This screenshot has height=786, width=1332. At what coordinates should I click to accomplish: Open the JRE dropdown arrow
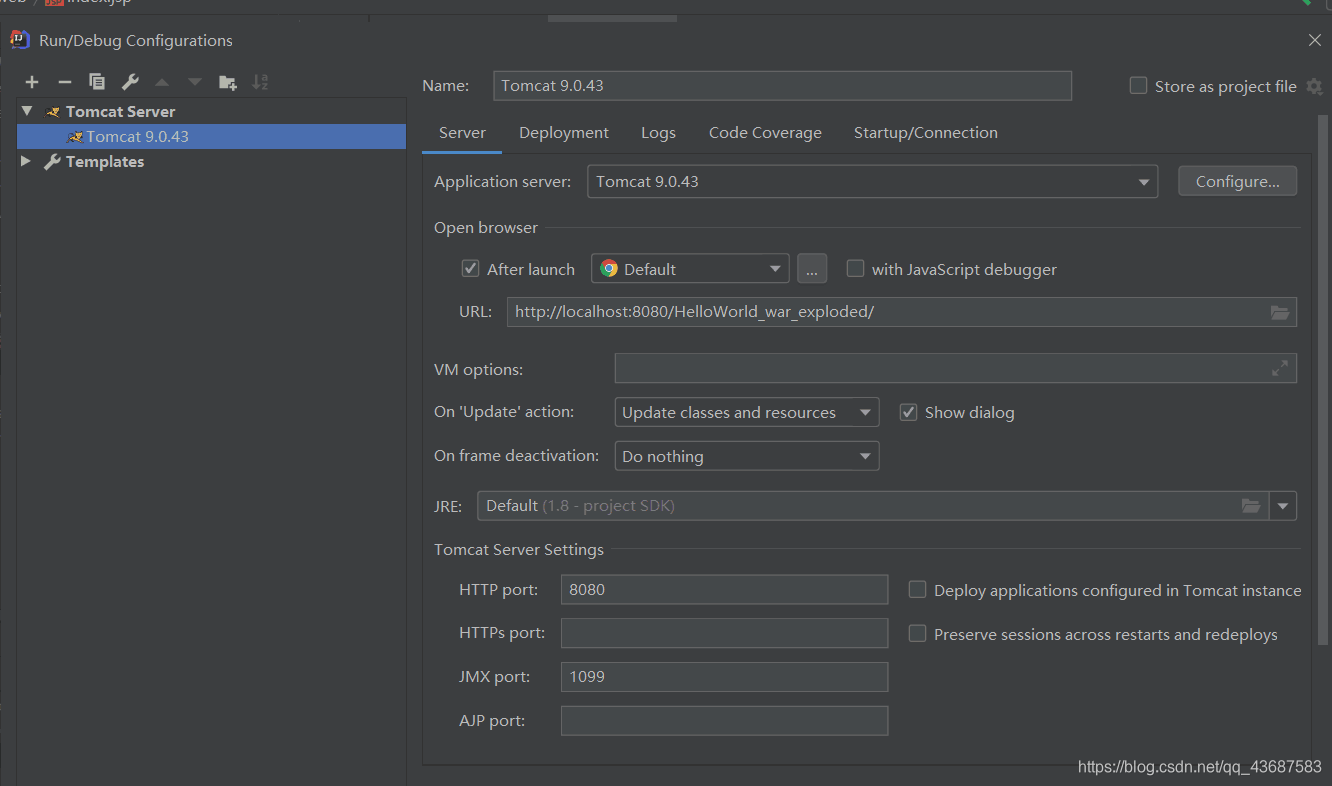click(1283, 506)
